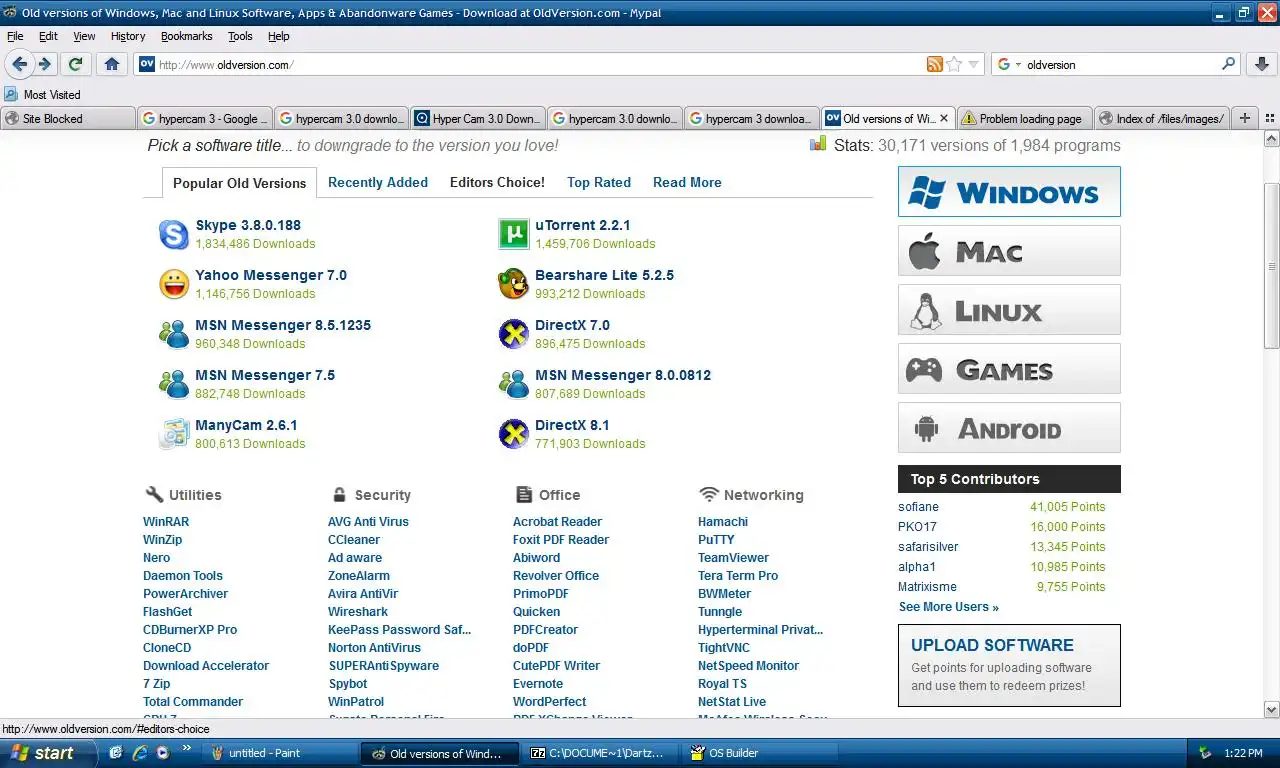Click the DirectX 7.0 icon
The width and height of the screenshot is (1280, 768).
(513, 334)
